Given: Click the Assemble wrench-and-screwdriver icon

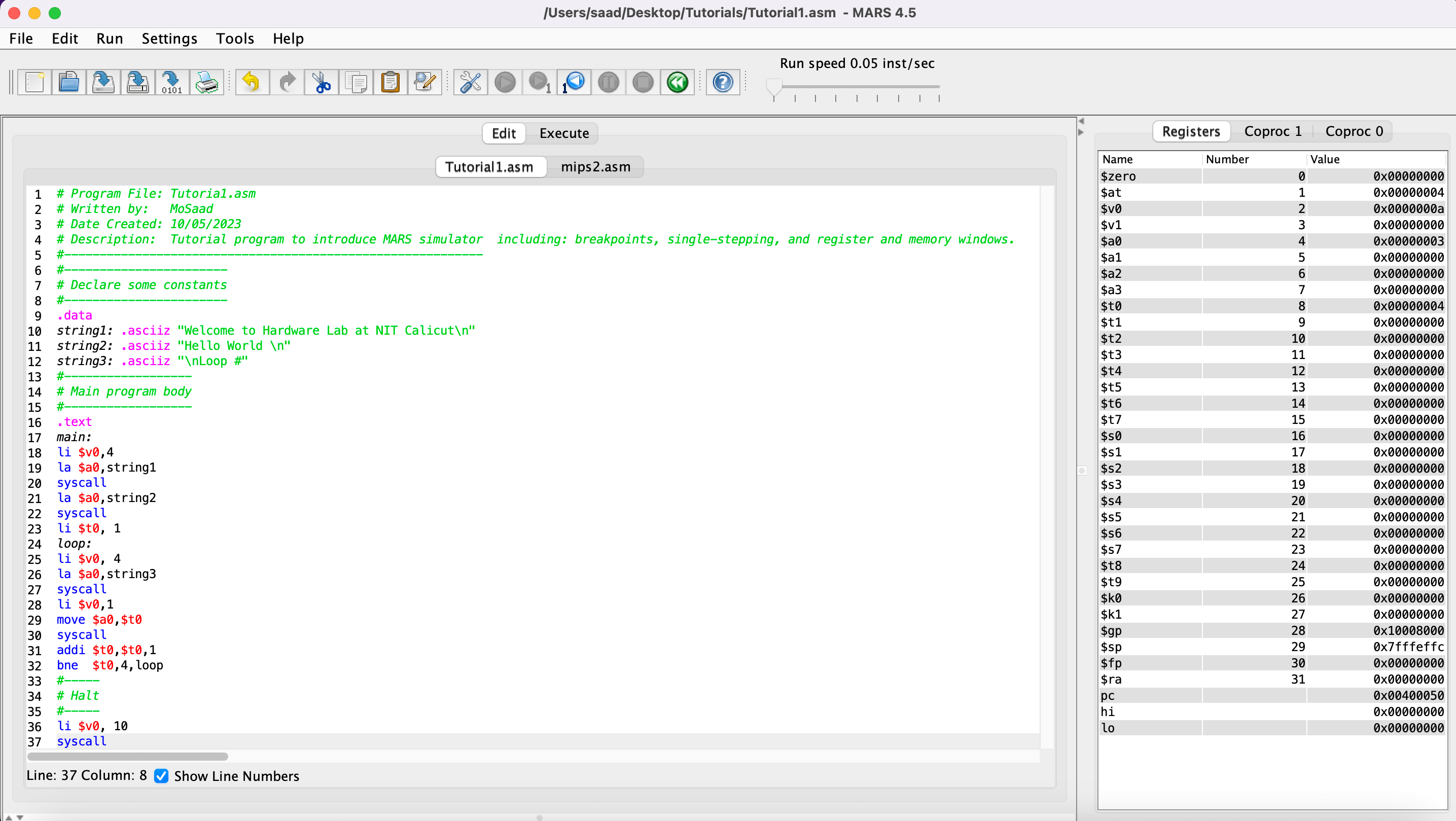Looking at the screenshot, I should click(x=470, y=83).
